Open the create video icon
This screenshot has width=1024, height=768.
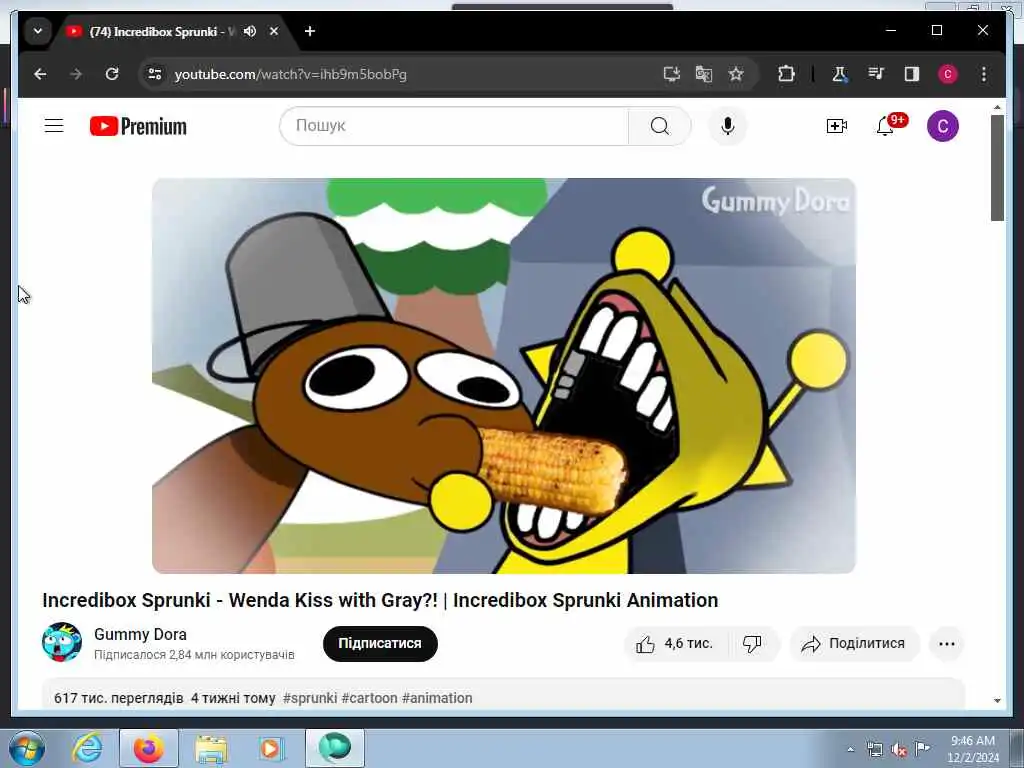point(837,125)
